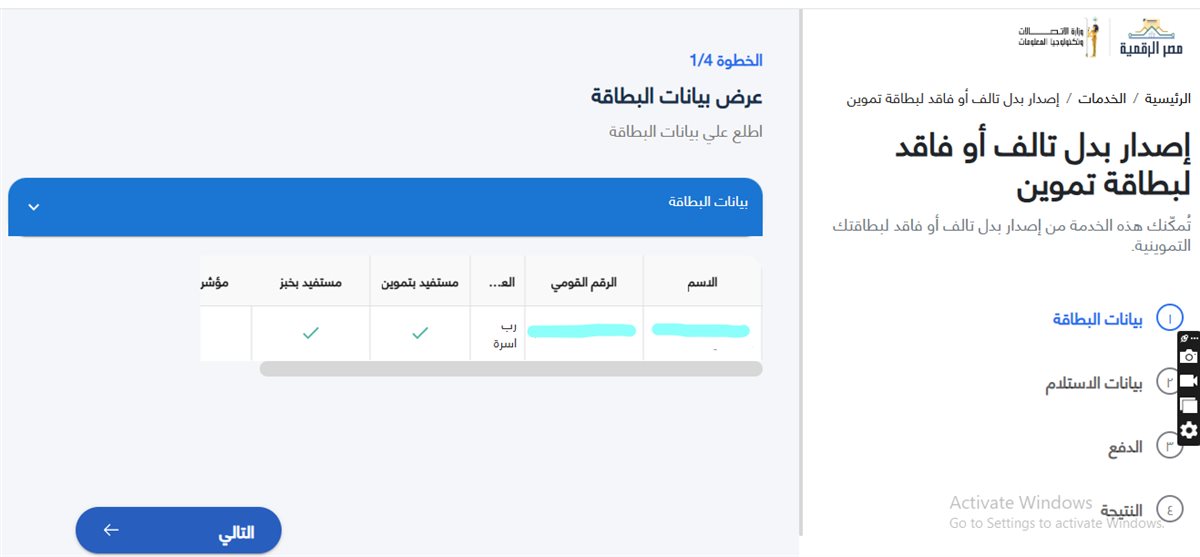Viewport: 1200px width, 557px height.
Task: Click the التالي next button
Action: (x=179, y=531)
